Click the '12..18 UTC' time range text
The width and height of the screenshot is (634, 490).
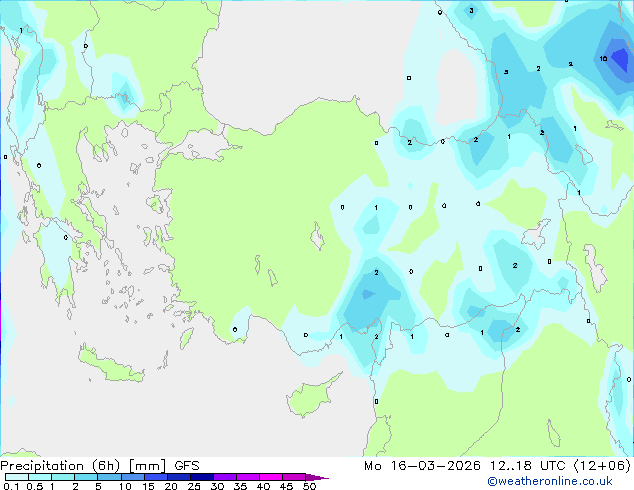click(x=528, y=466)
